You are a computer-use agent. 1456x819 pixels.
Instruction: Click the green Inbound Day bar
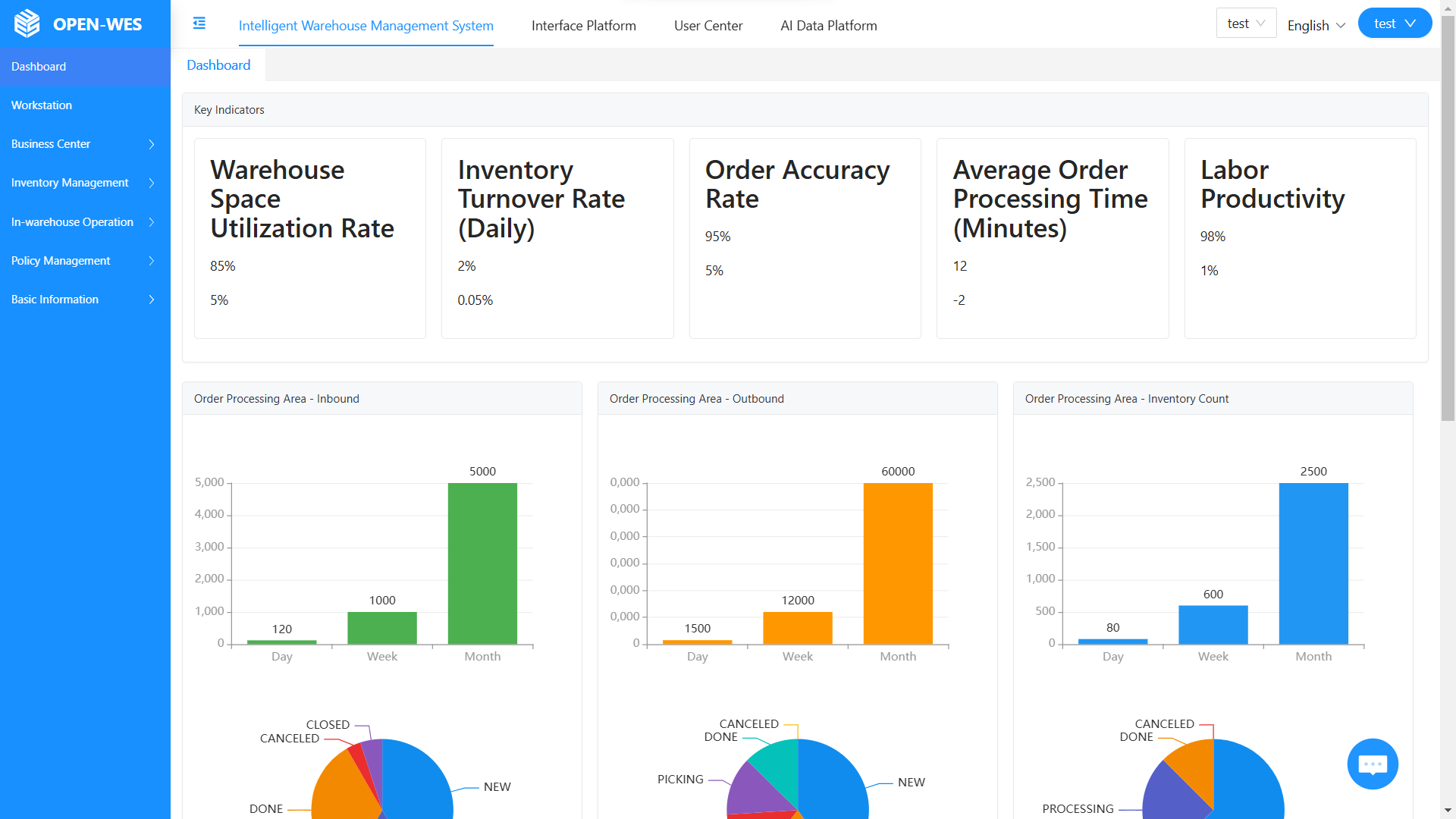point(282,642)
